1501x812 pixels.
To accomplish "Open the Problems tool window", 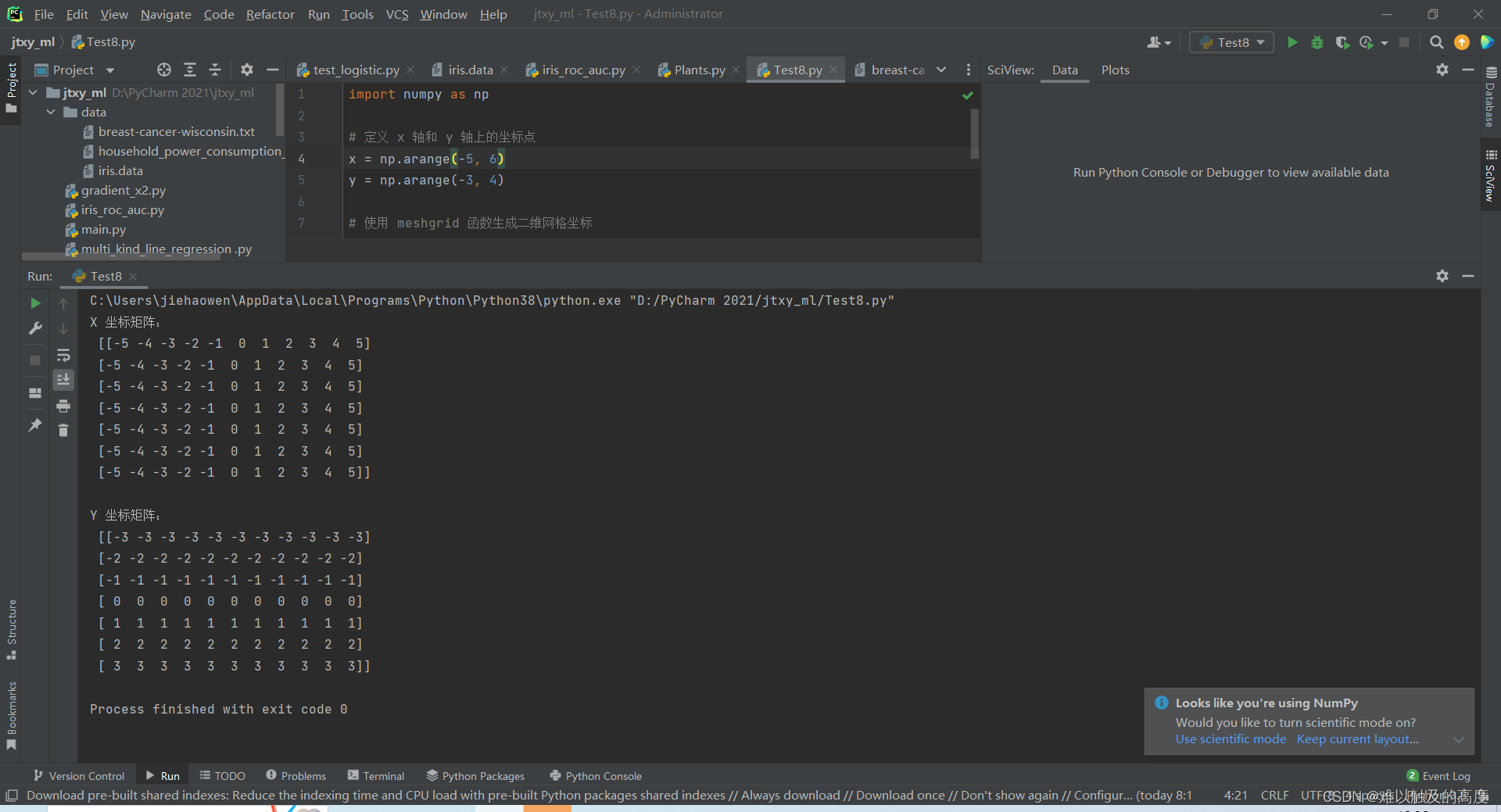I will tap(296, 776).
